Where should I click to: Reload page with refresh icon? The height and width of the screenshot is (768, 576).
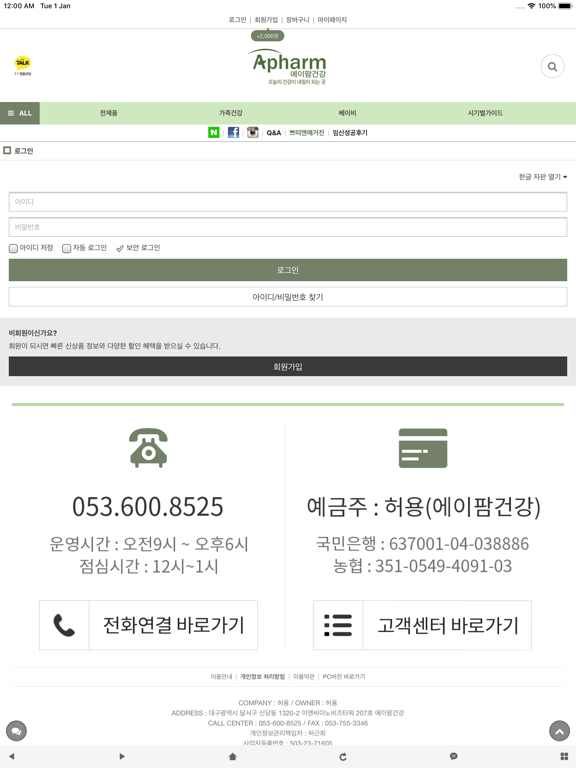(x=343, y=757)
